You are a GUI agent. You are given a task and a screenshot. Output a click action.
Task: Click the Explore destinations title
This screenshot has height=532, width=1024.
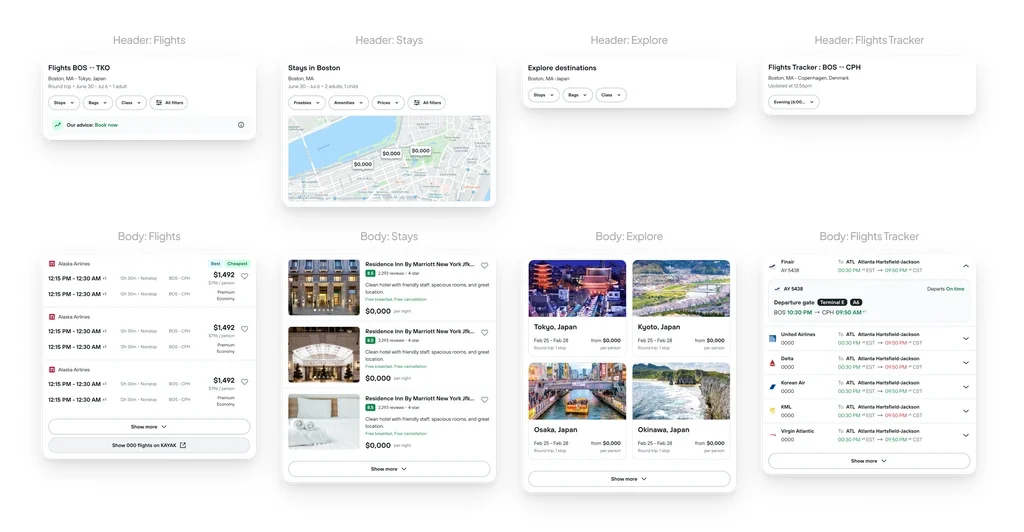click(x=562, y=68)
